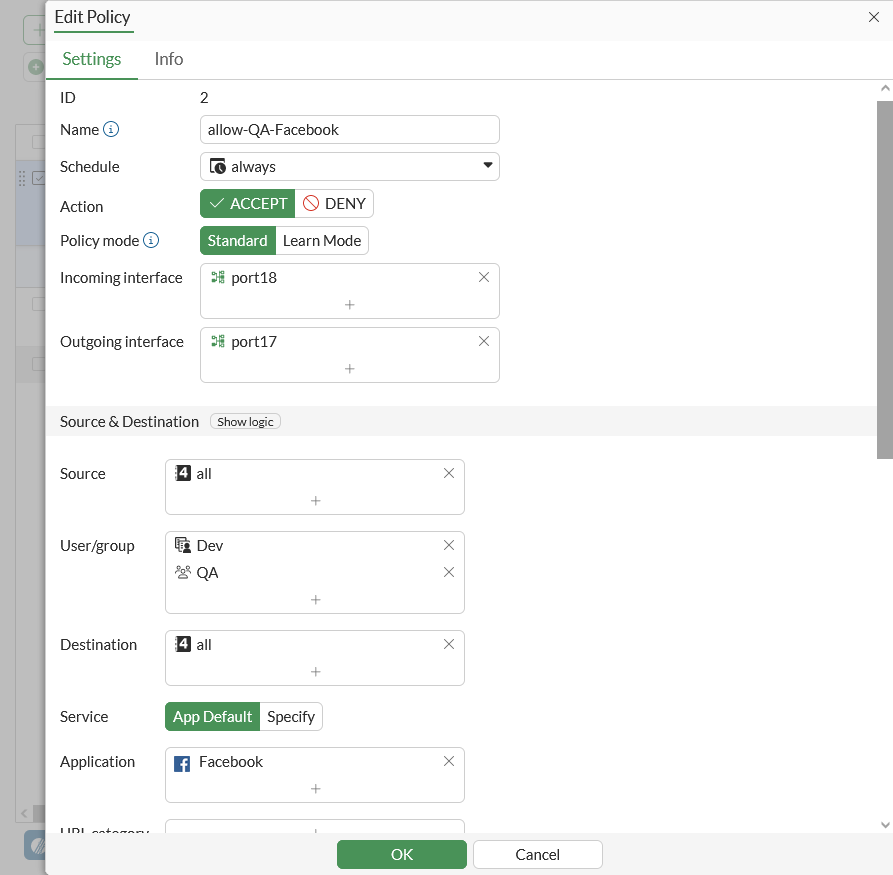Image resolution: width=893 pixels, height=875 pixels.
Task: Click Show logic button
Action: pyautogui.click(x=245, y=422)
